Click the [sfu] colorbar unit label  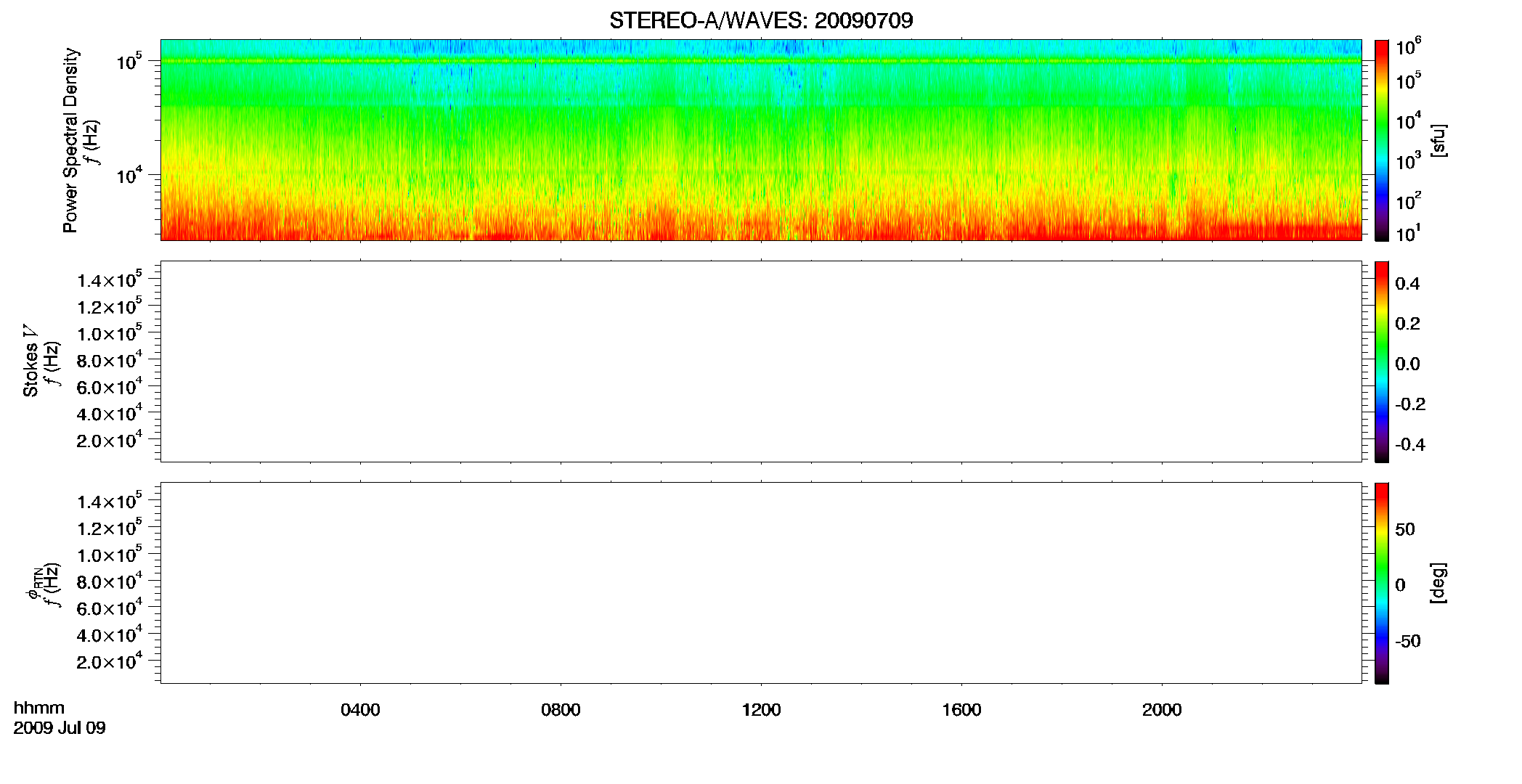1438,140
